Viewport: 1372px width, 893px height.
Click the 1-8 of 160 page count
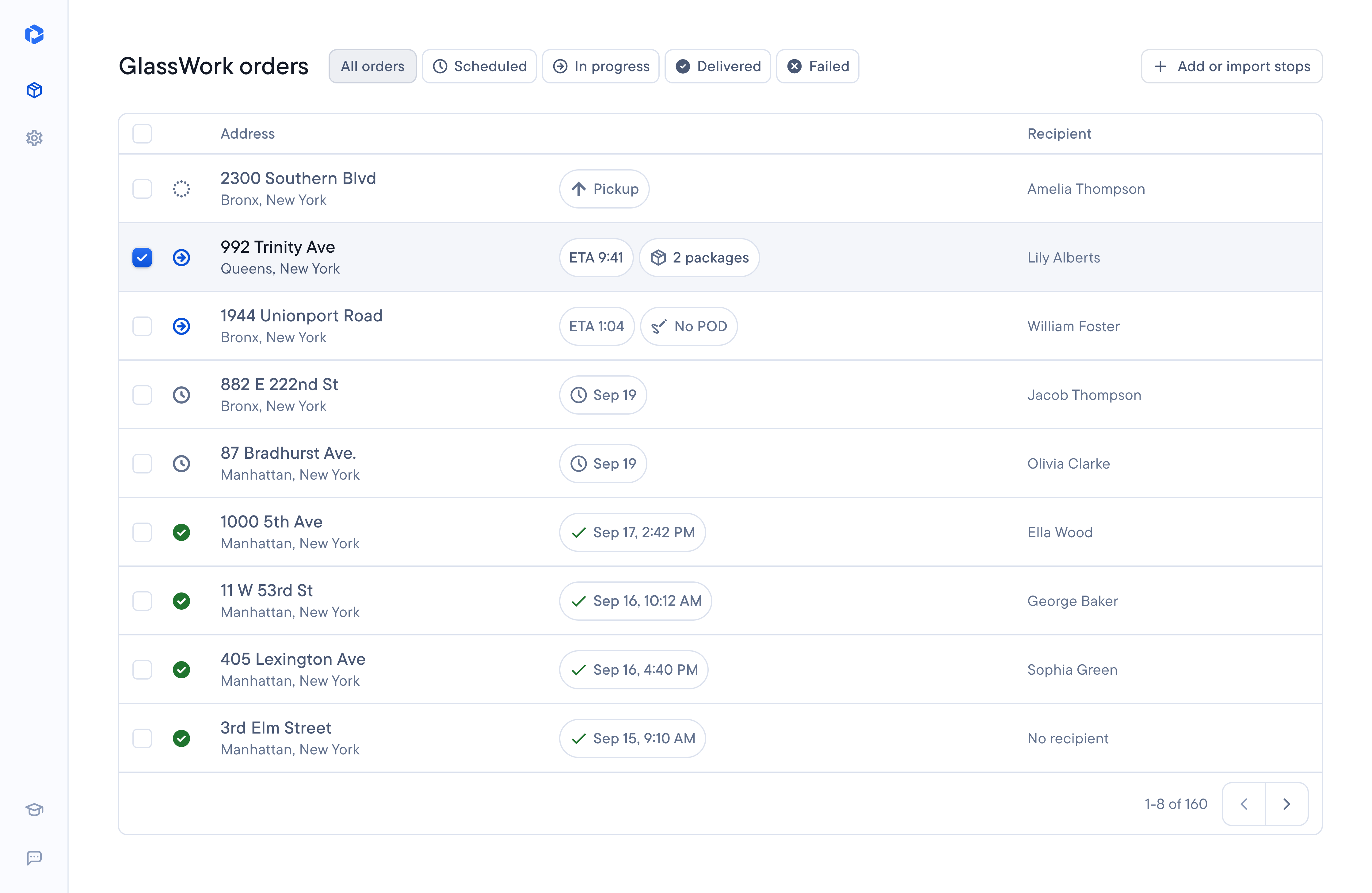[x=1176, y=803]
